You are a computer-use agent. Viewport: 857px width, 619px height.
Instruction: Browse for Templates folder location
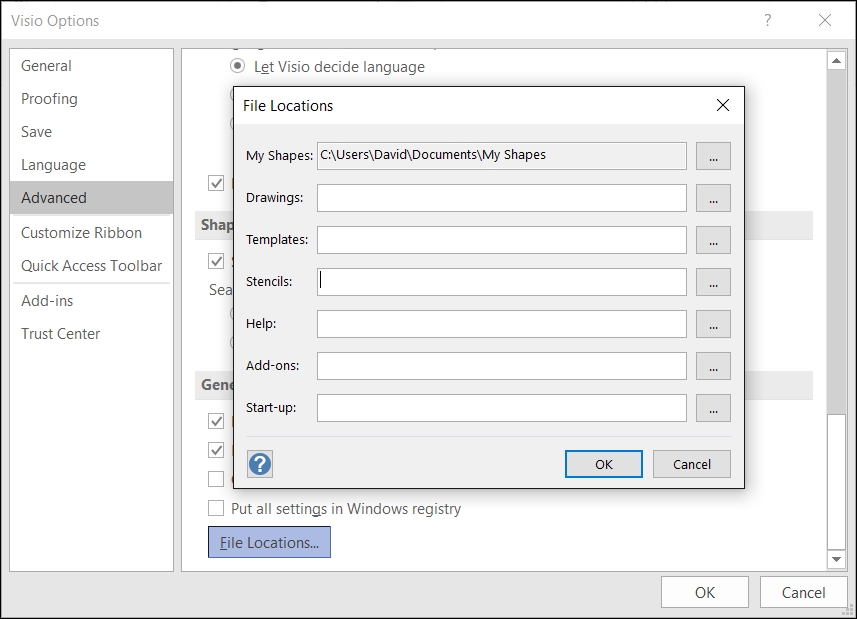click(x=713, y=240)
